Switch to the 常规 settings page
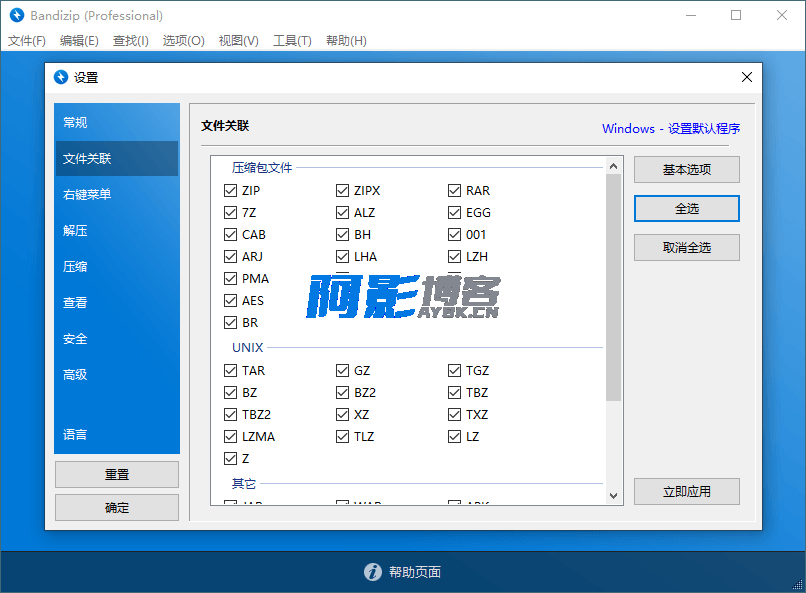Viewport: 806px width, 593px height. click(117, 122)
